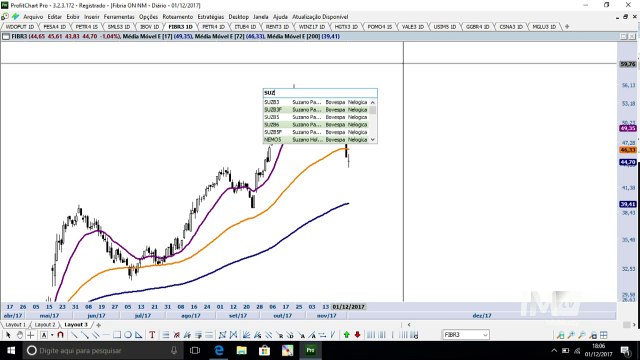Click zoom out magnifier icon

tap(582, 335)
